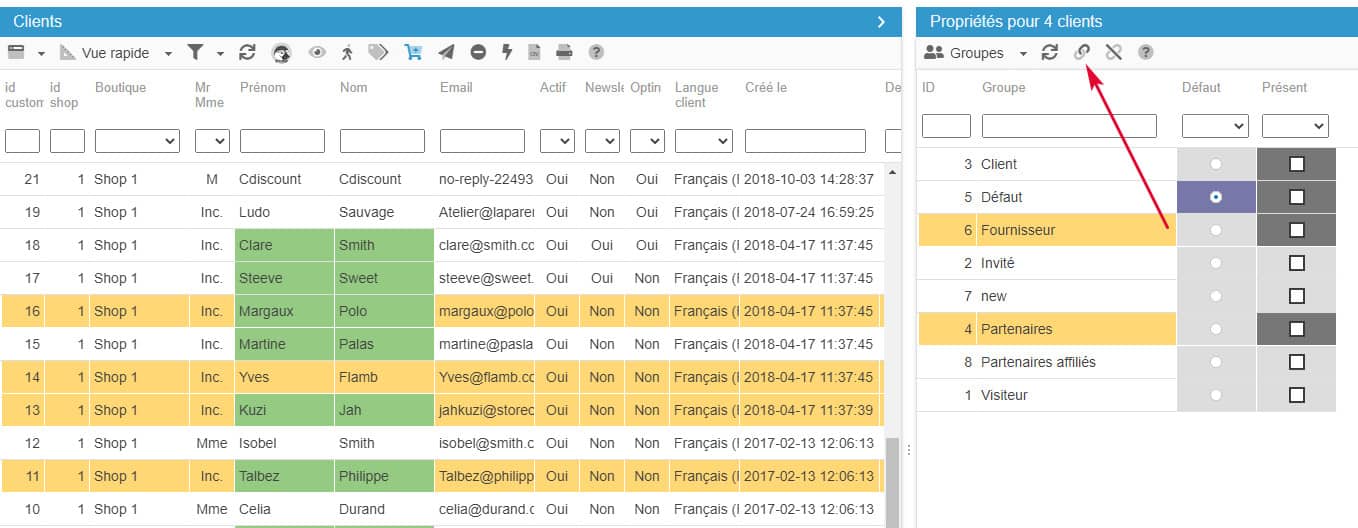This screenshot has height=528, width=1358.
Task: Click the price tag icon
Action: pos(378,53)
